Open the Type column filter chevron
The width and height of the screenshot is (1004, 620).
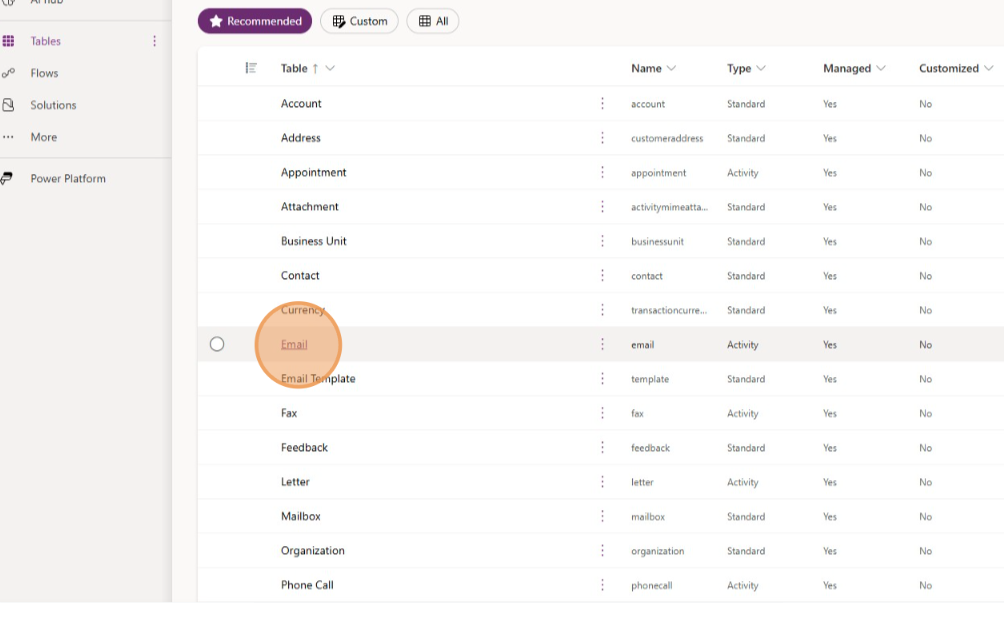[x=761, y=68]
